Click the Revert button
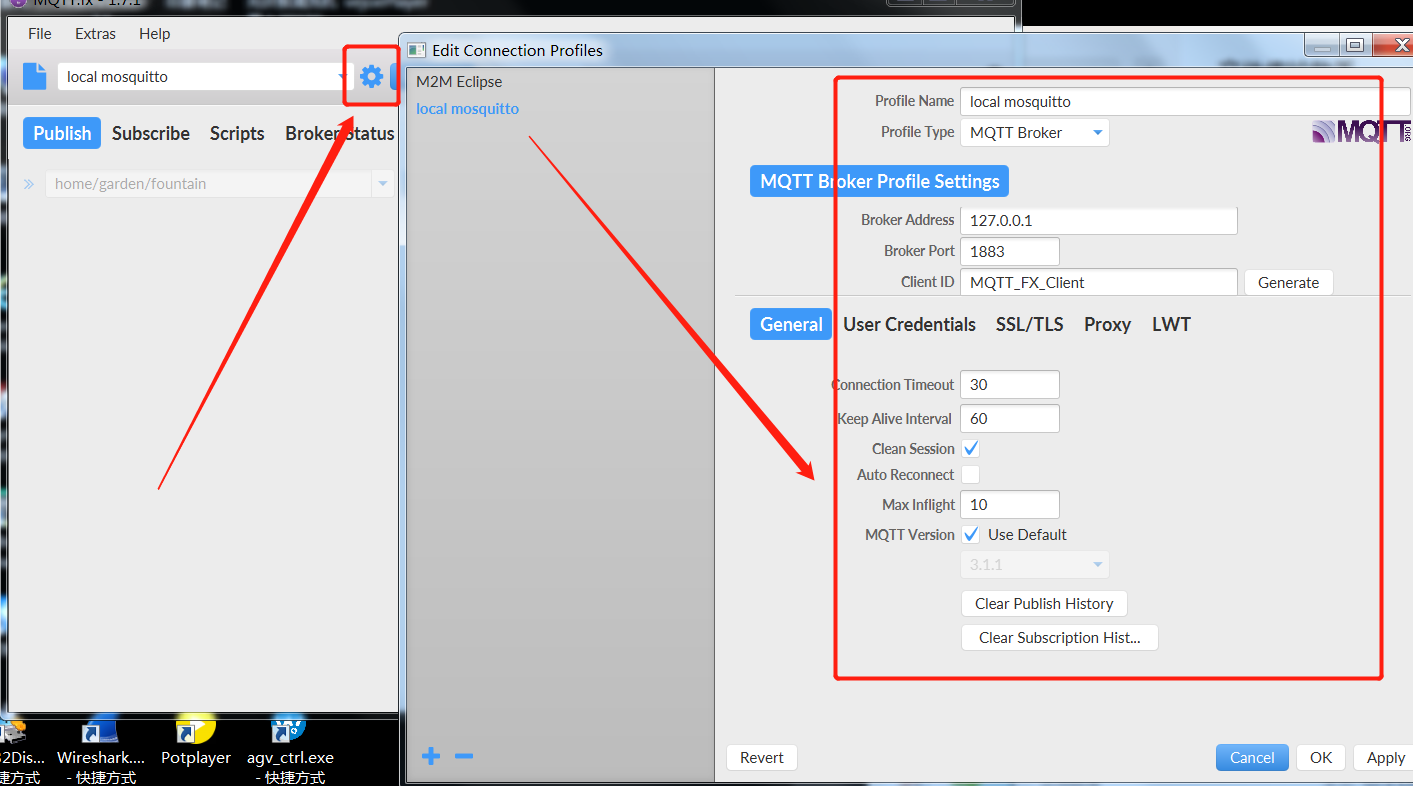This screenshot has width=1413, height=786. 762,757
